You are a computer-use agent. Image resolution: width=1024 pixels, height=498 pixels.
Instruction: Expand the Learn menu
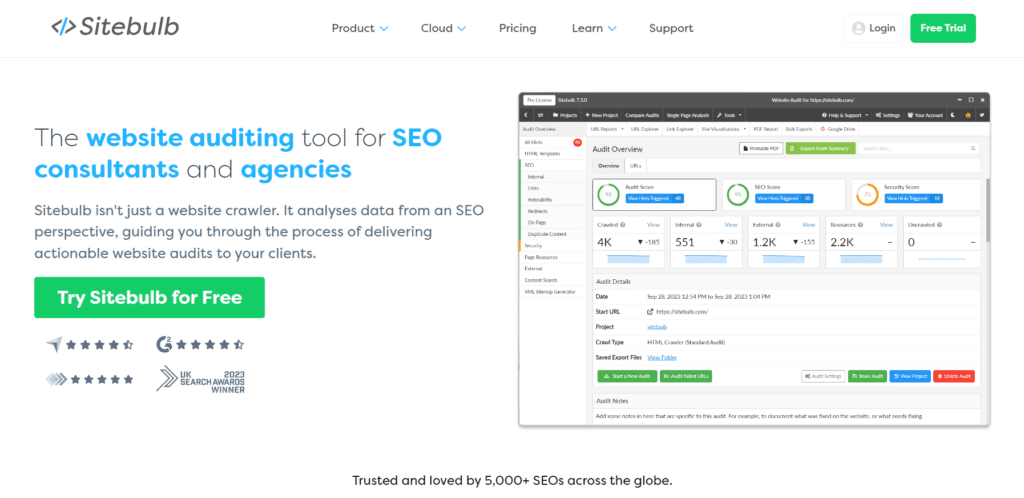pyautogui.click(x=594, y=28)
